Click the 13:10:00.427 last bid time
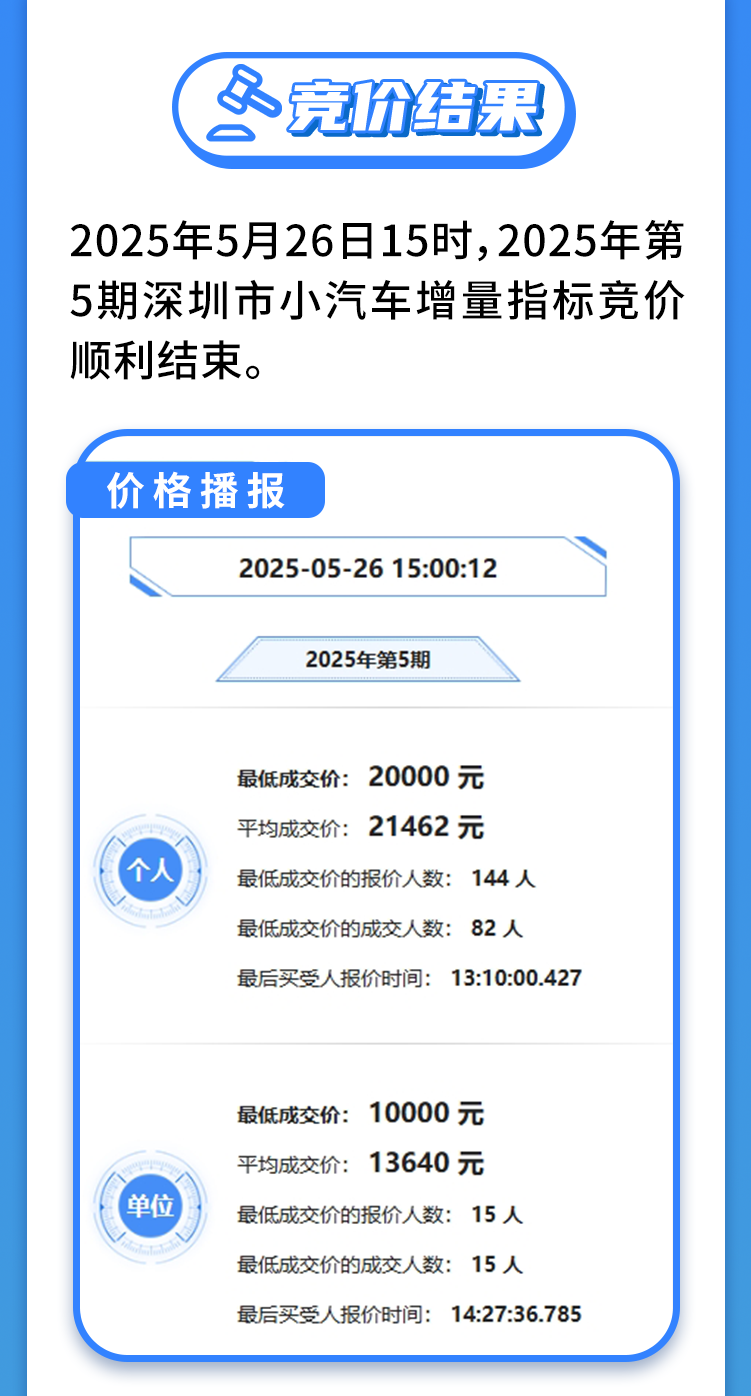This screenshot has width=751, height=1396. click(516, 978)
